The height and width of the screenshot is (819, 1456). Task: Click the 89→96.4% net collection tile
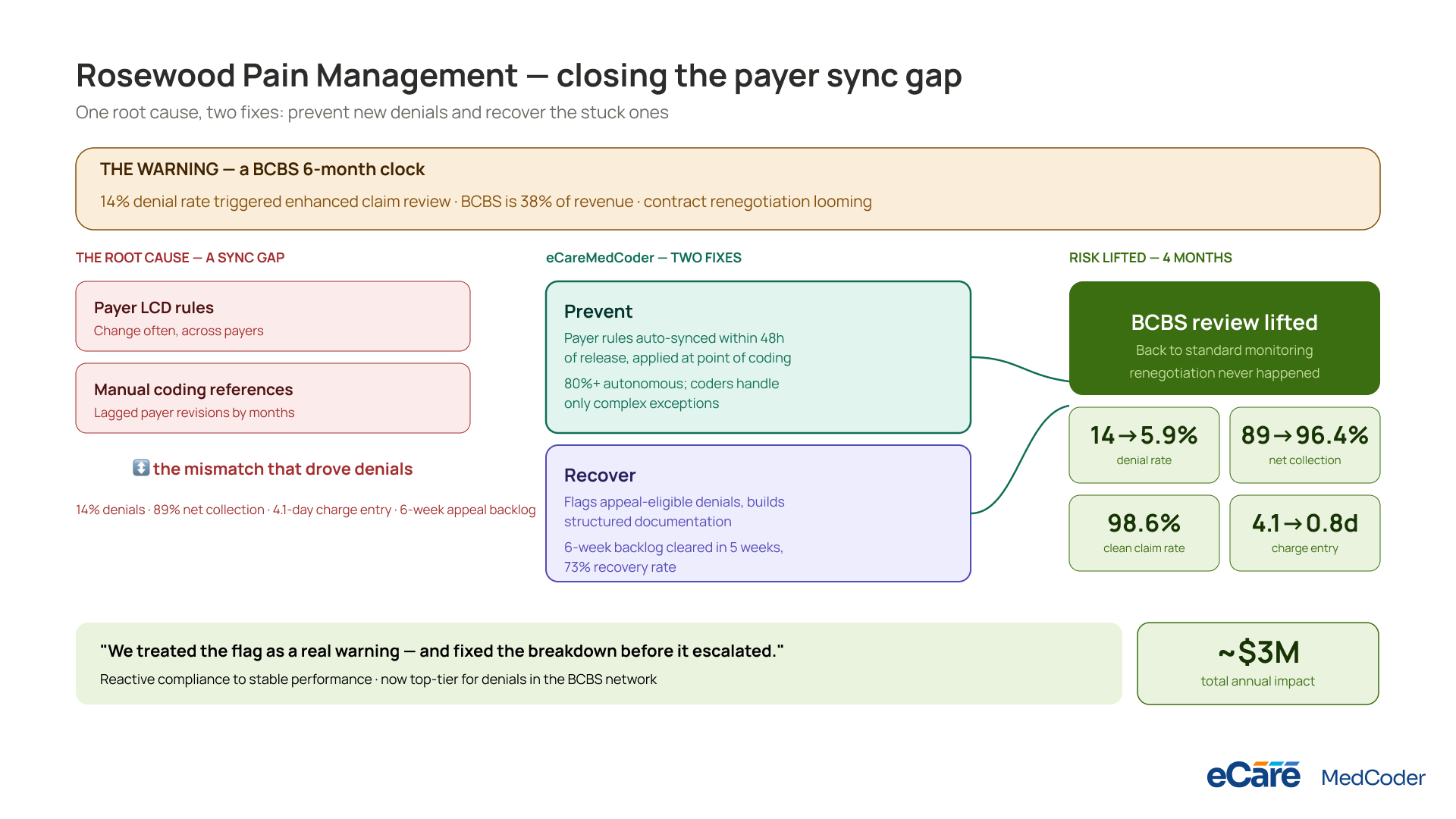point(1305,445)
